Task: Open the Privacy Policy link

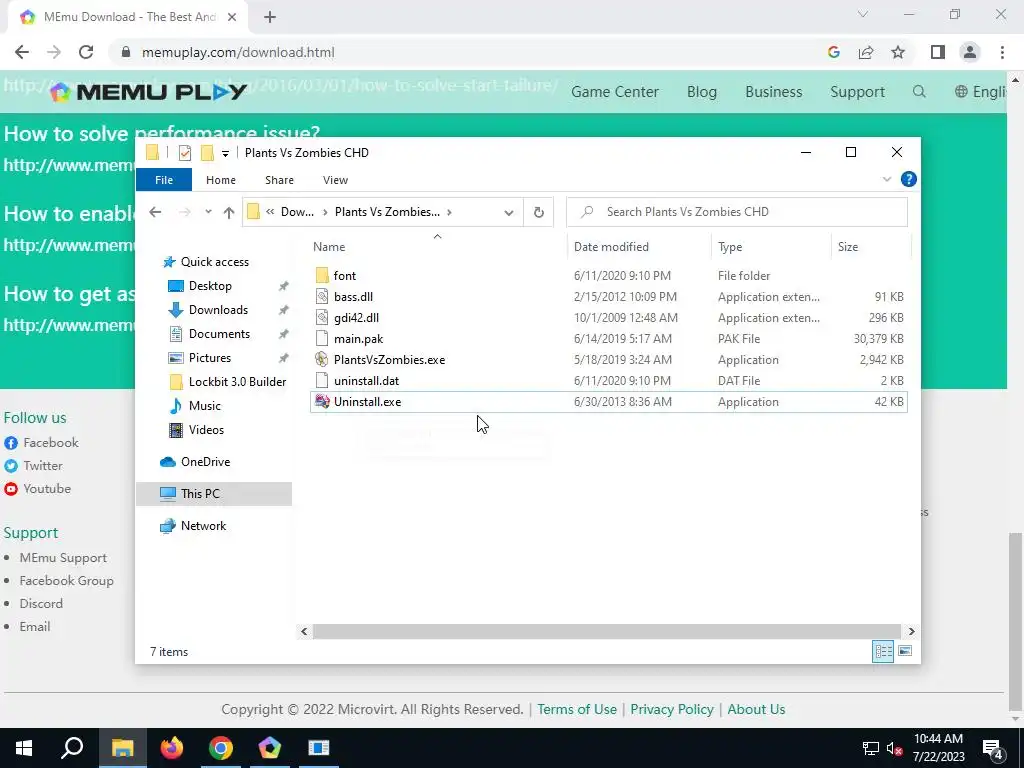Action: tap(672, 709)
